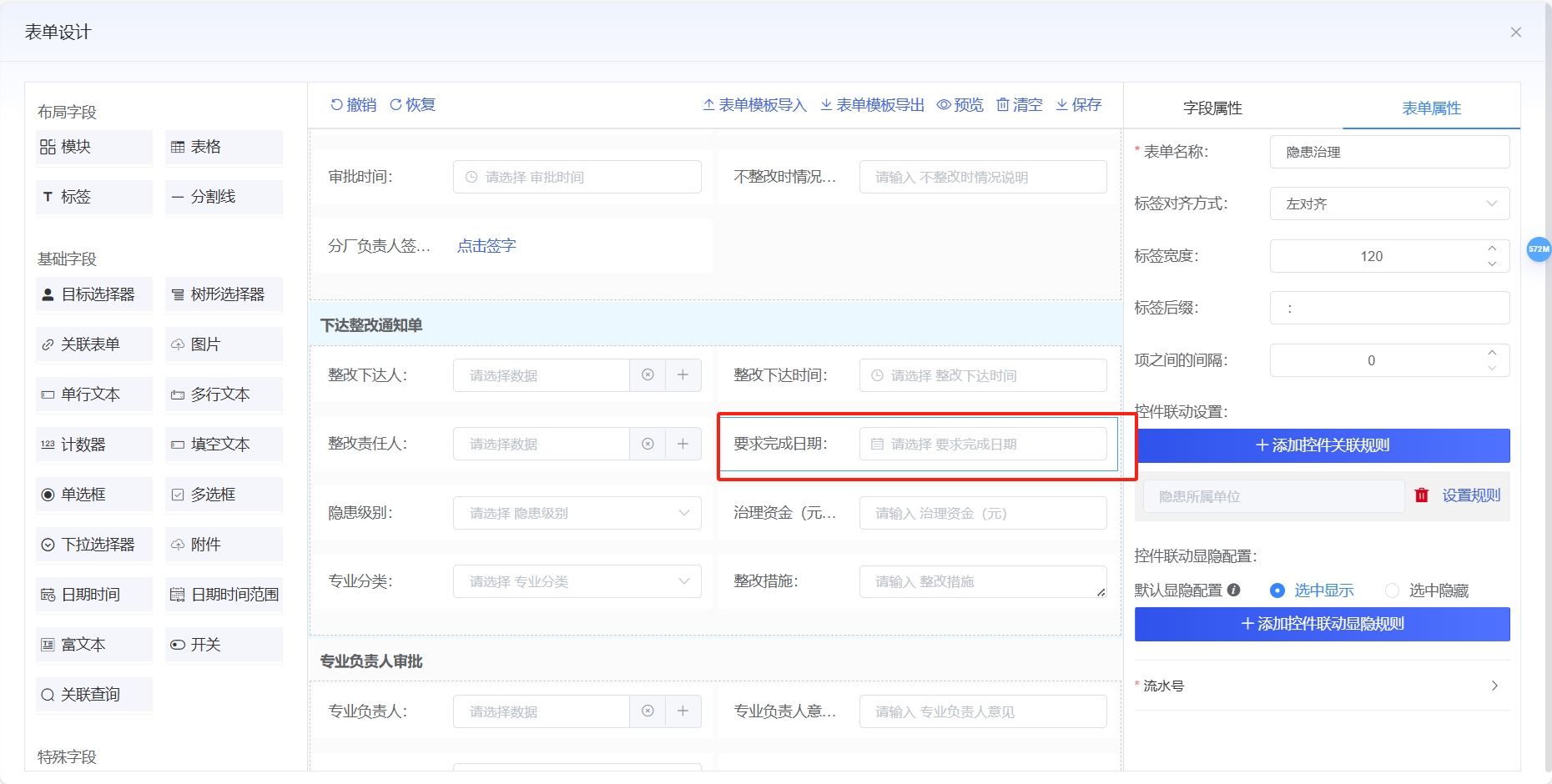Screen dimensions: 1552x784
Task: Decrease the 标签宽度 value
Action: point(1492,264)
